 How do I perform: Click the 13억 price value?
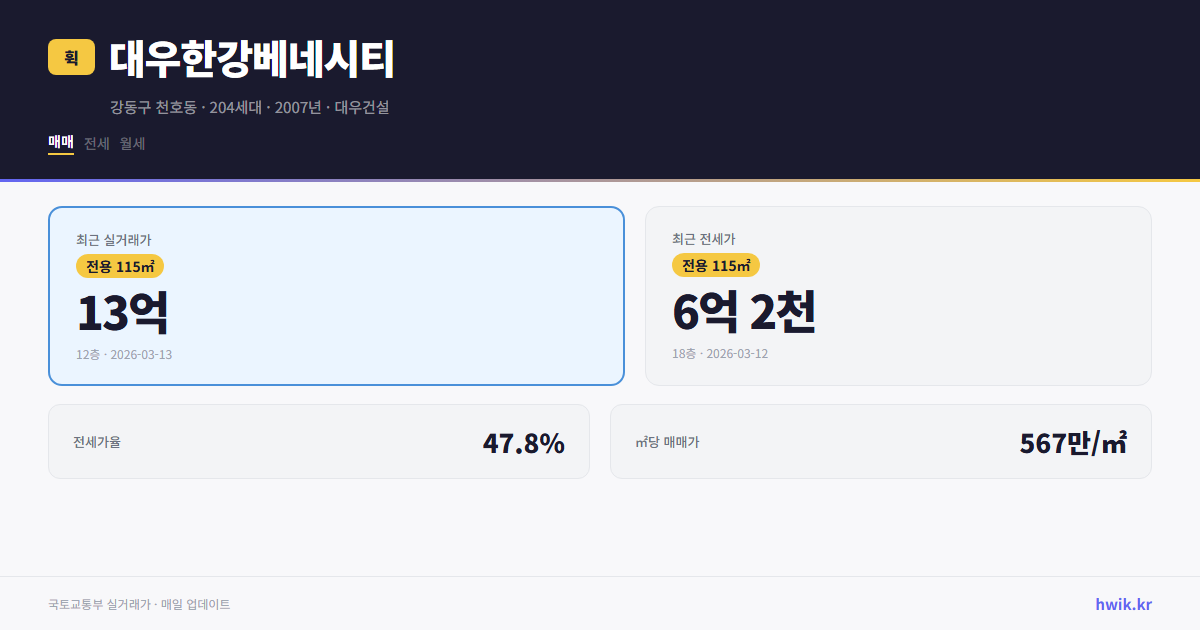pos(122,311)
